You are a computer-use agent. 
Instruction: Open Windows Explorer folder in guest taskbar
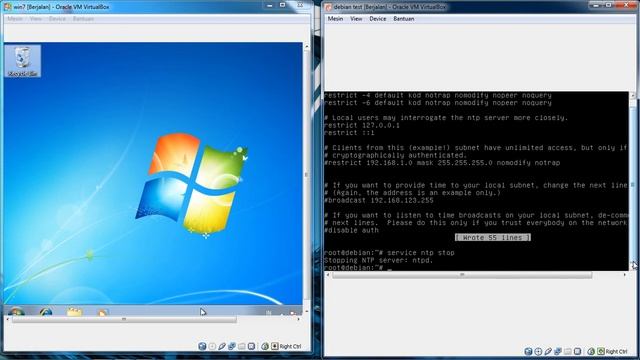[x=74, y=311]
